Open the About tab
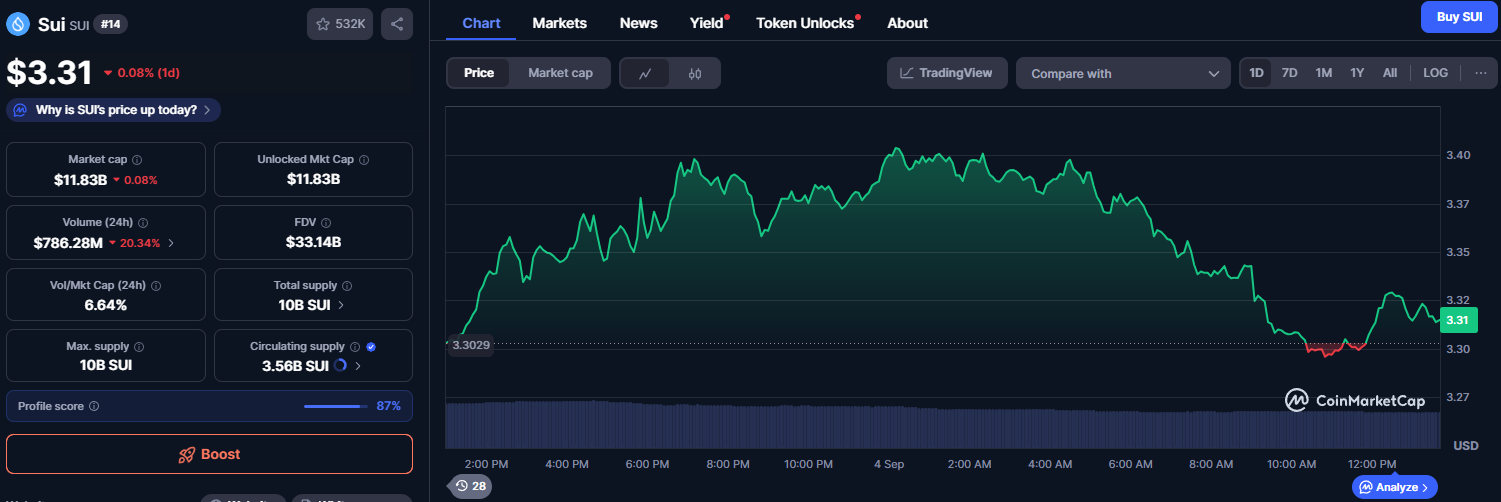 click(907, 23)
